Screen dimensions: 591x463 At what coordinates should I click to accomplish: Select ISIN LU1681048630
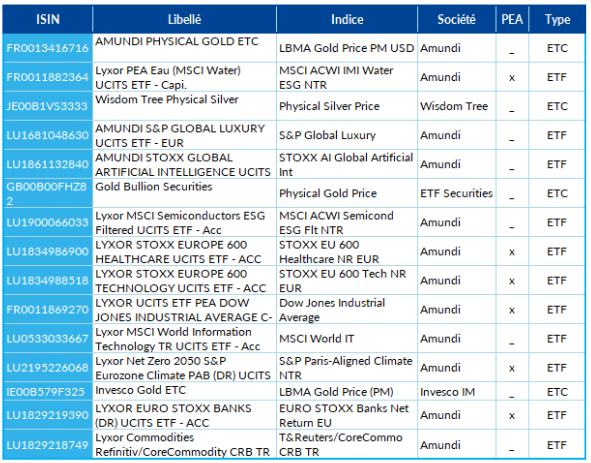click(47, 135)
